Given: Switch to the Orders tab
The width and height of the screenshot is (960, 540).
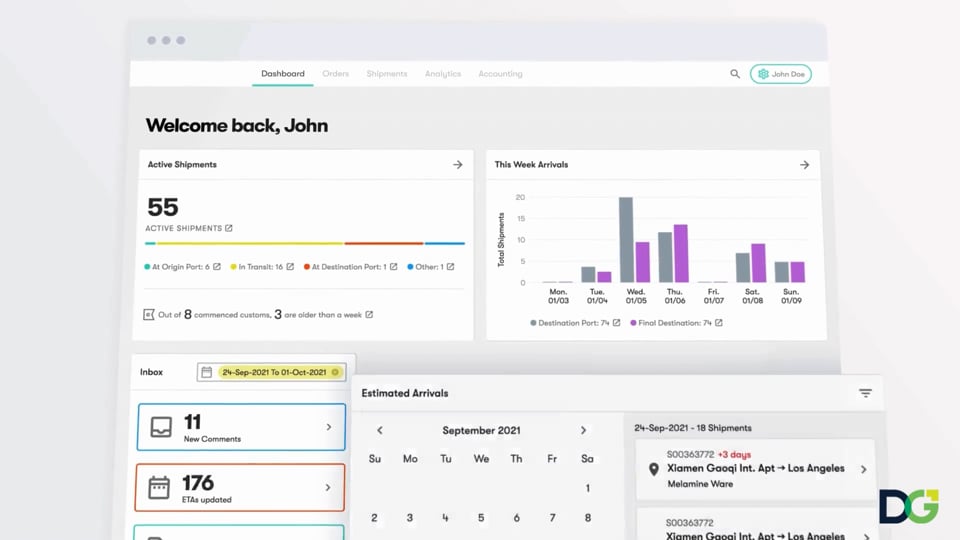Looking at the screenshot, I should (x=336, y=73).
